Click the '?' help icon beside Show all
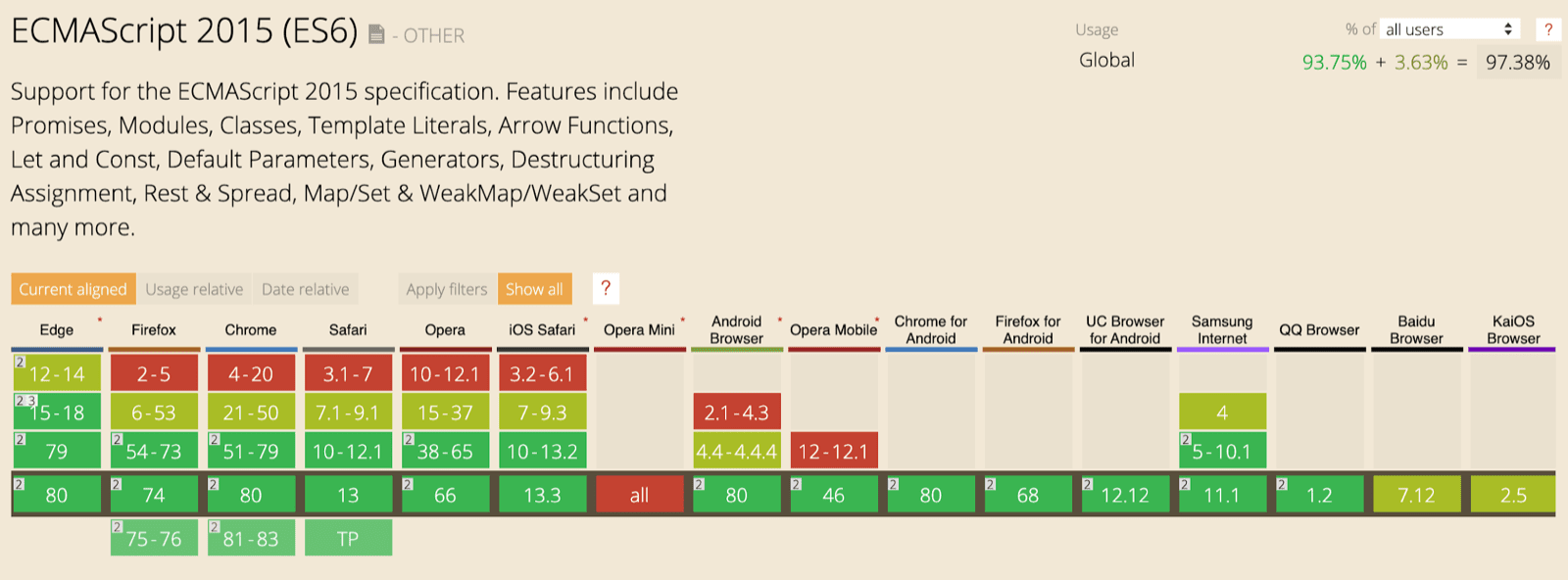This screenshot has width=1568, height=580. tap(606, 289)
